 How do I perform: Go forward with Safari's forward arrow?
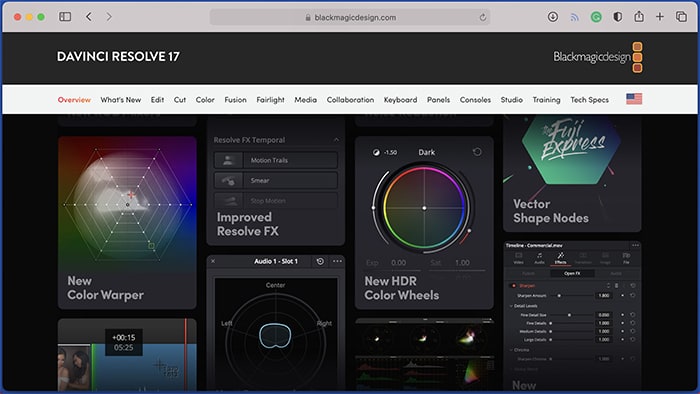(109, 17)
